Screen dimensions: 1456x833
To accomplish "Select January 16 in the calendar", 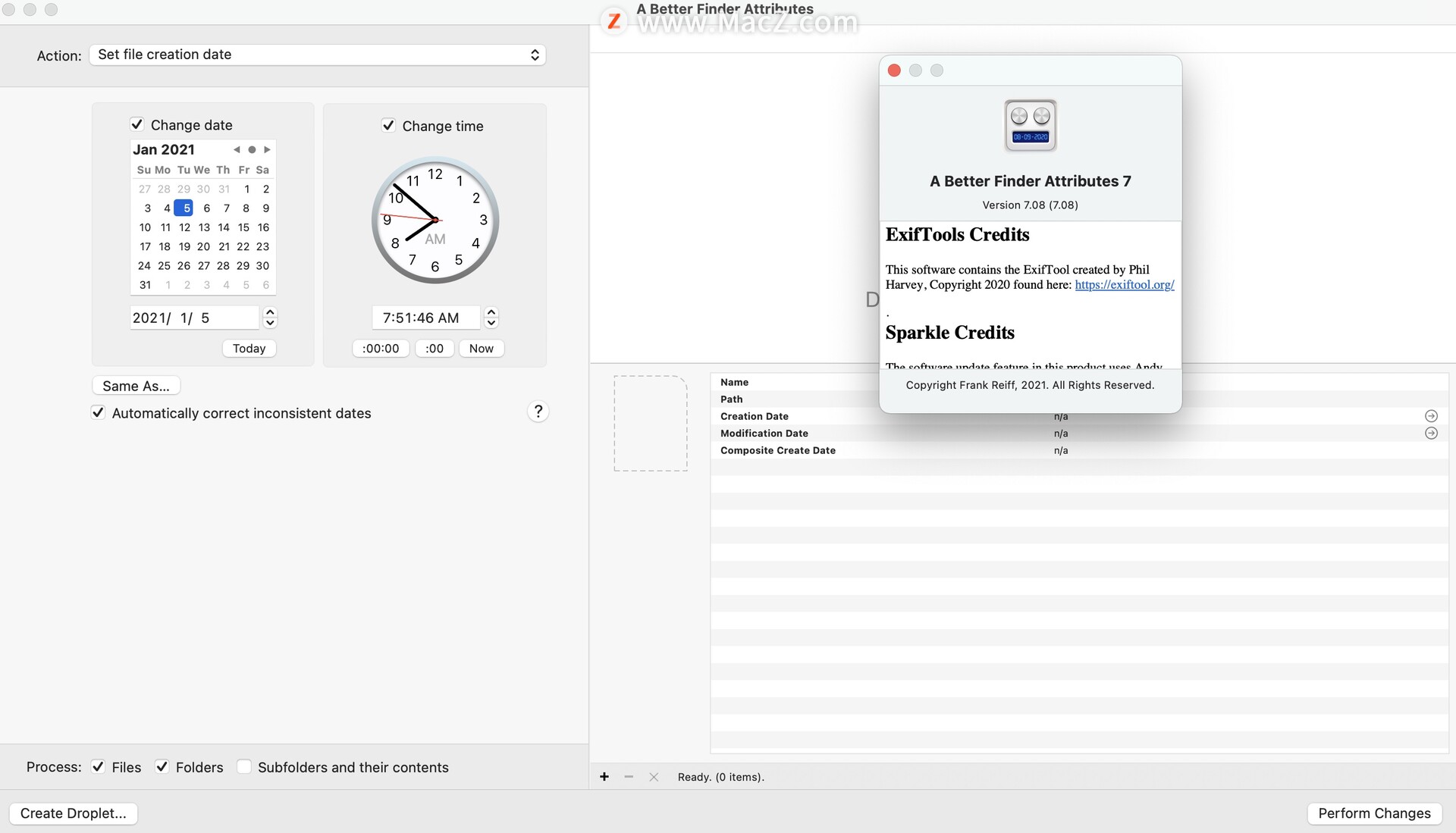I will 263,227.
